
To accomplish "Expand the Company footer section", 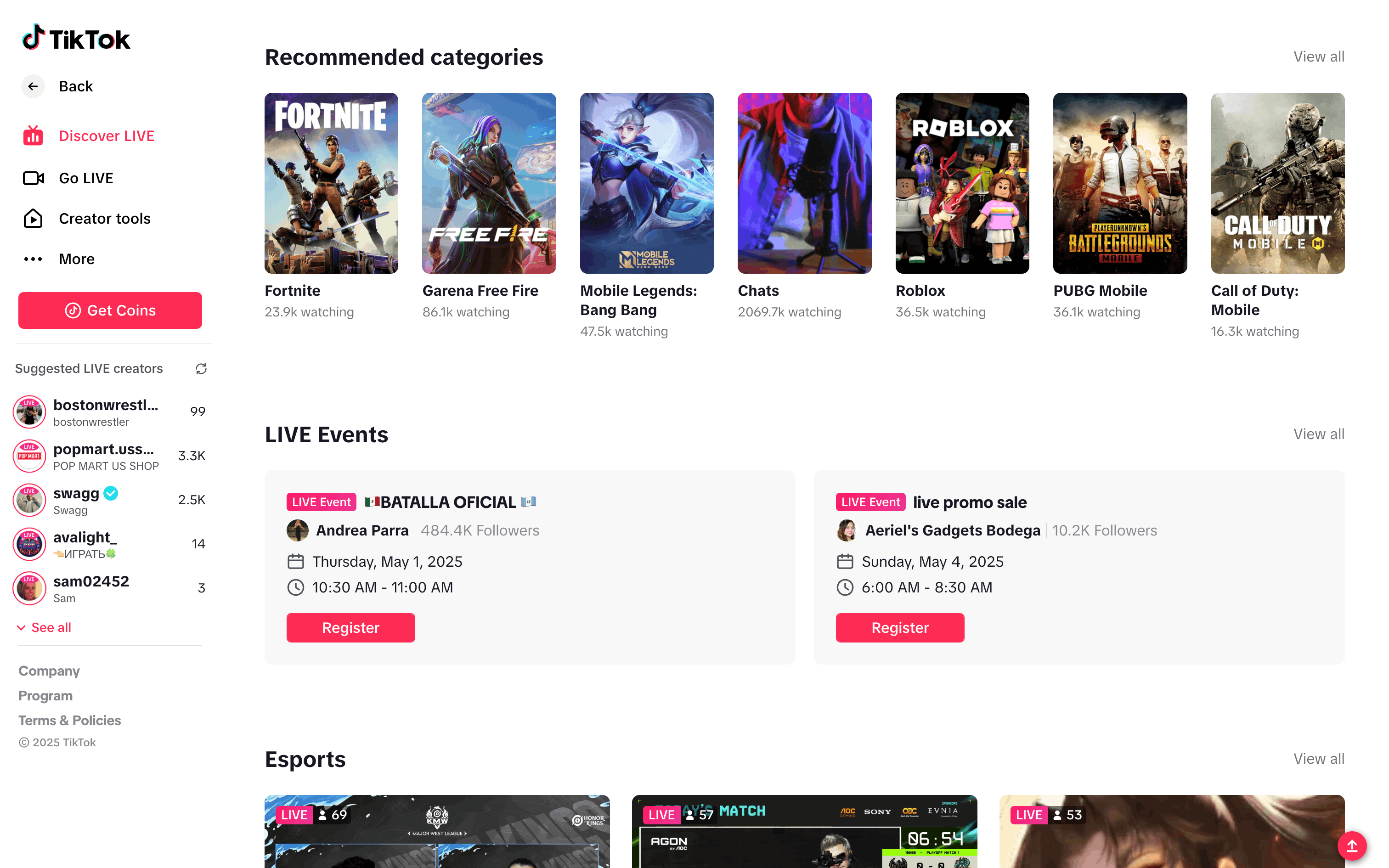I will click(49, 671).
